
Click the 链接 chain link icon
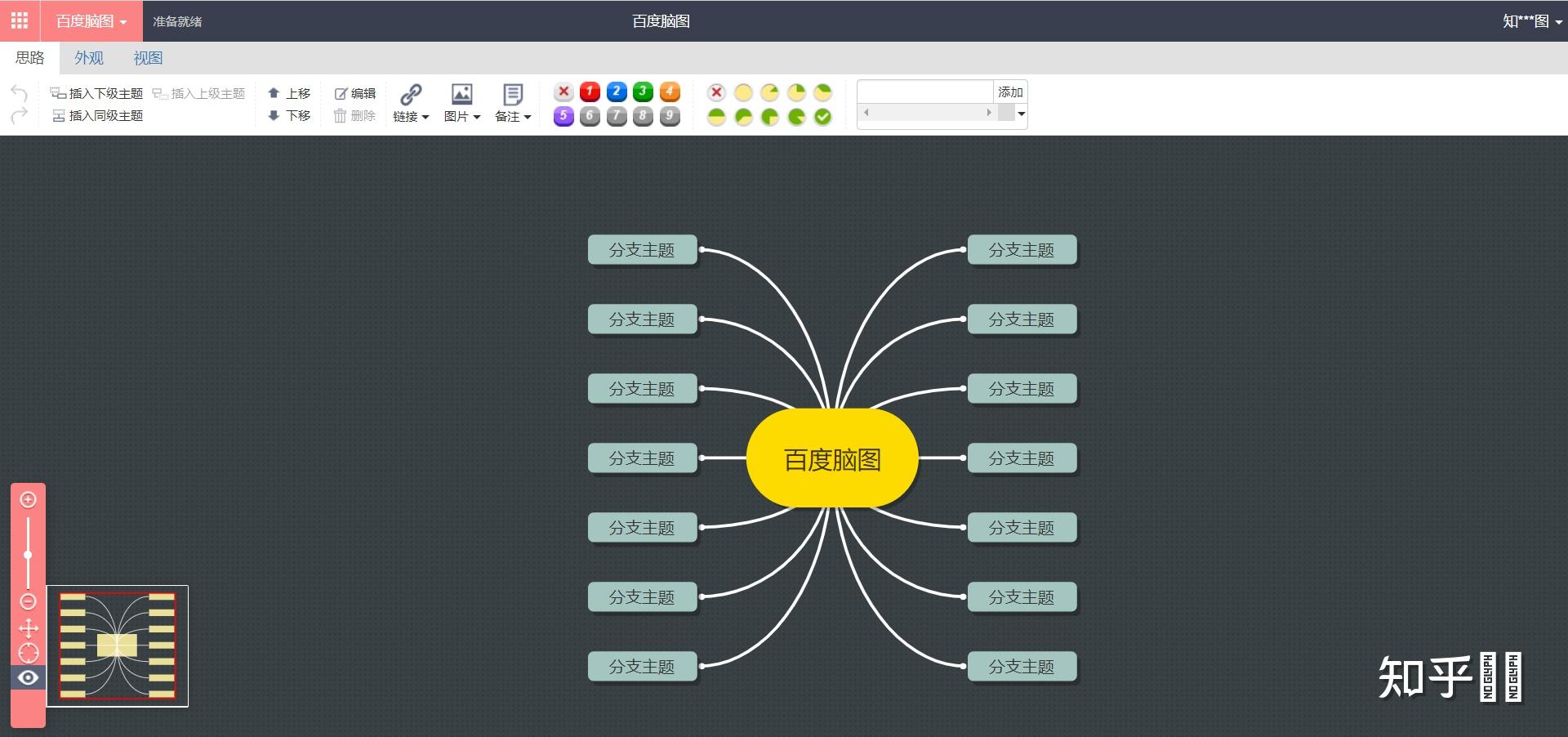pos(411,94)
